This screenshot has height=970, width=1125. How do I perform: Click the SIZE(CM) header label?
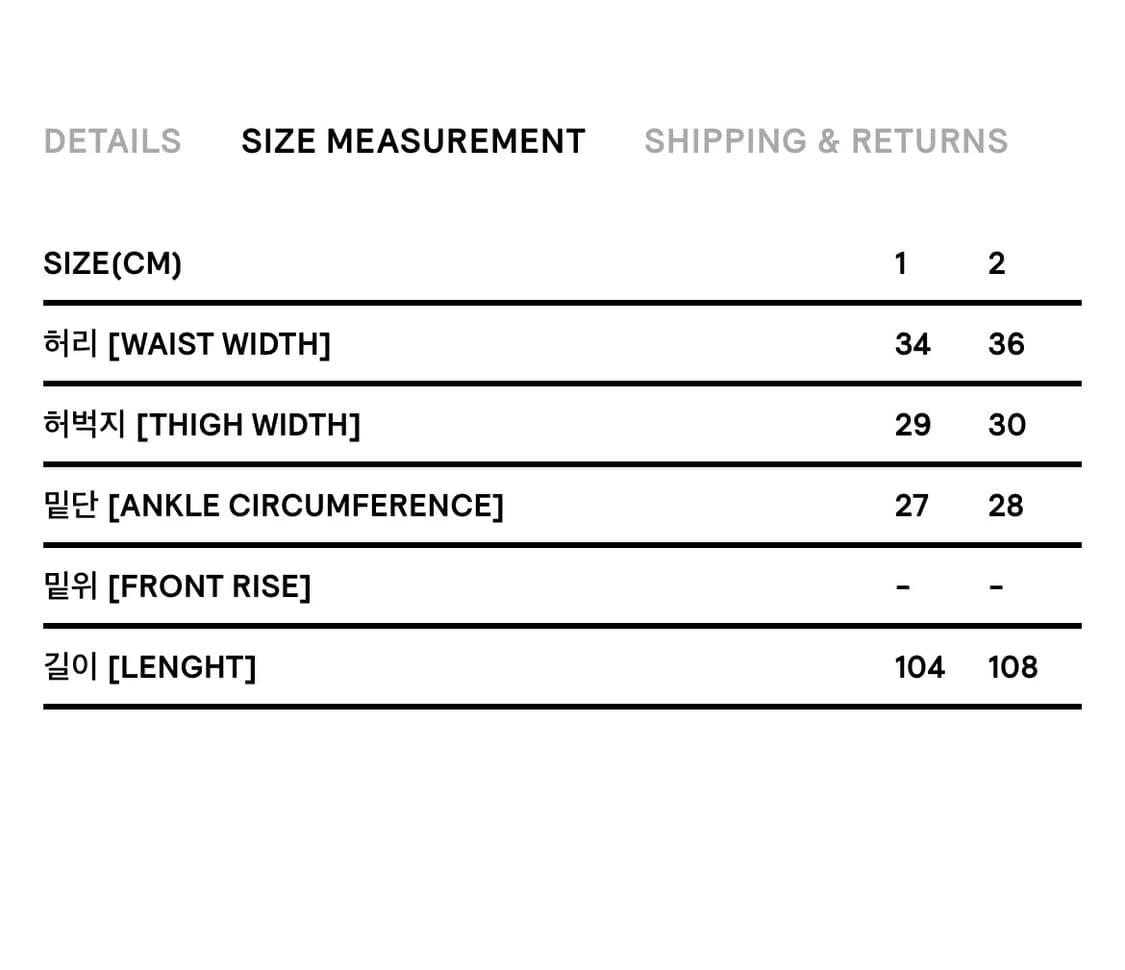(x=112, y=264)
